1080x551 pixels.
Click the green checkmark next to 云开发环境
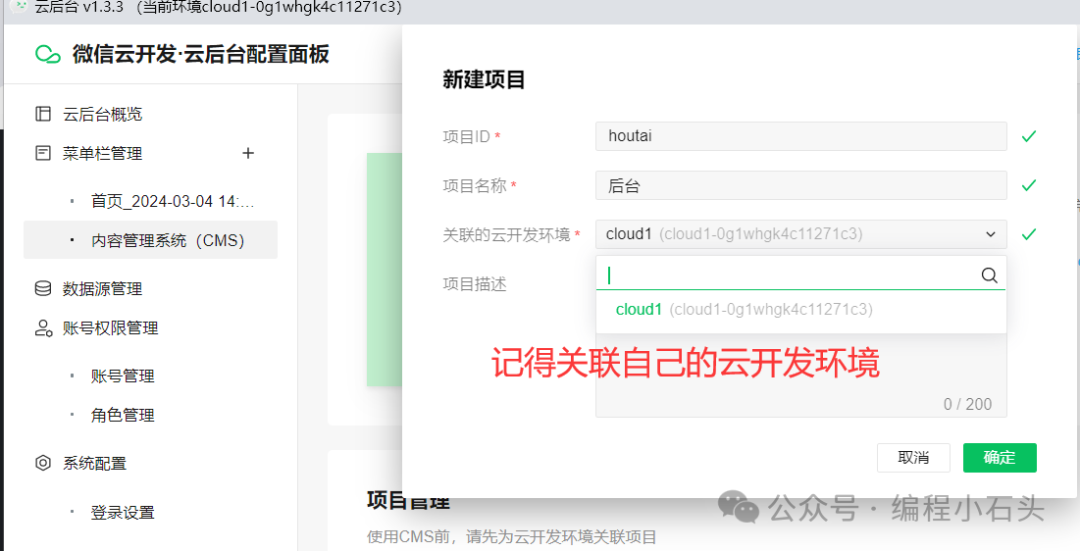click(1029, 234)
